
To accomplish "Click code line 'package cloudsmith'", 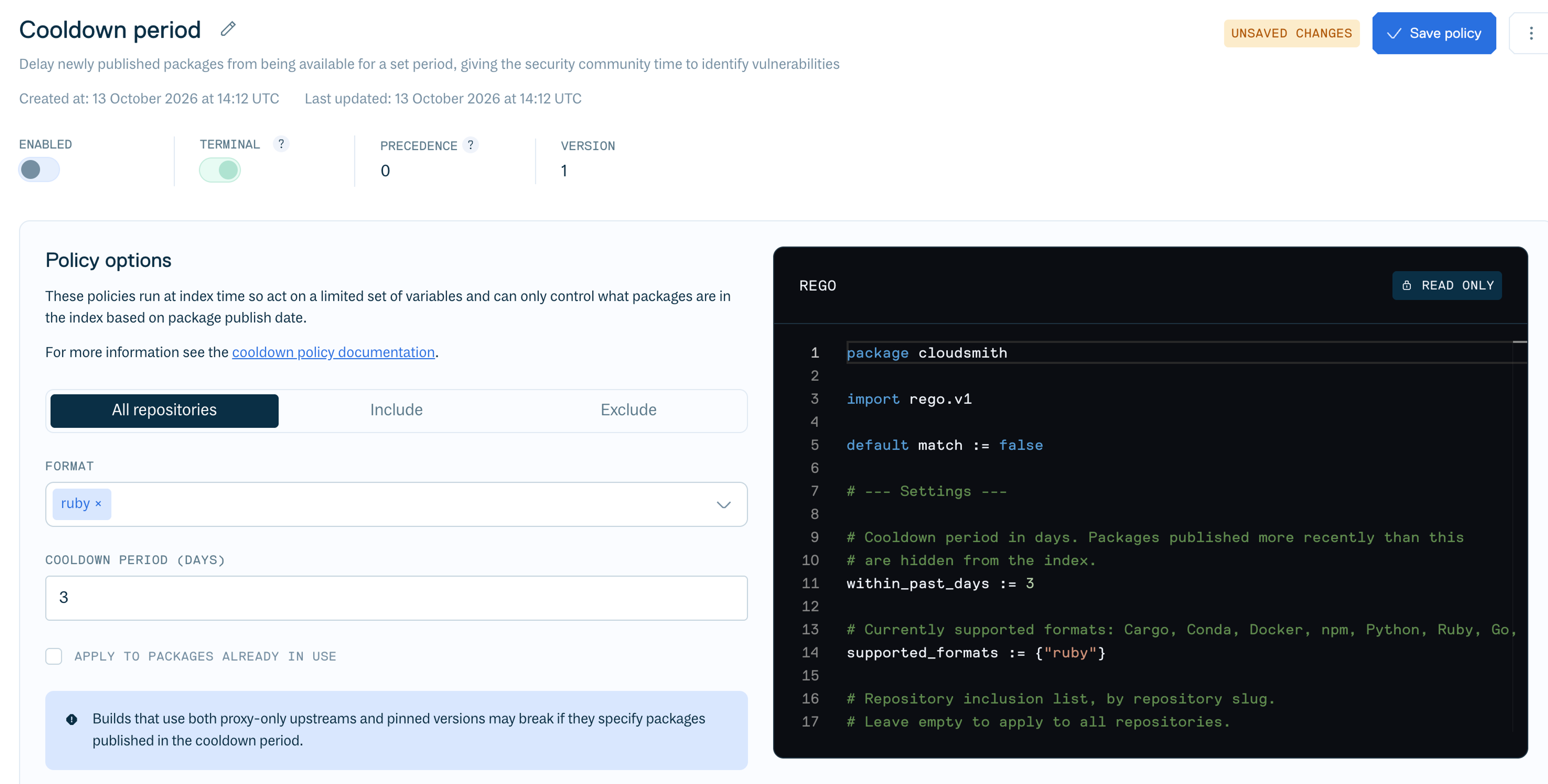I will [927, 353].
